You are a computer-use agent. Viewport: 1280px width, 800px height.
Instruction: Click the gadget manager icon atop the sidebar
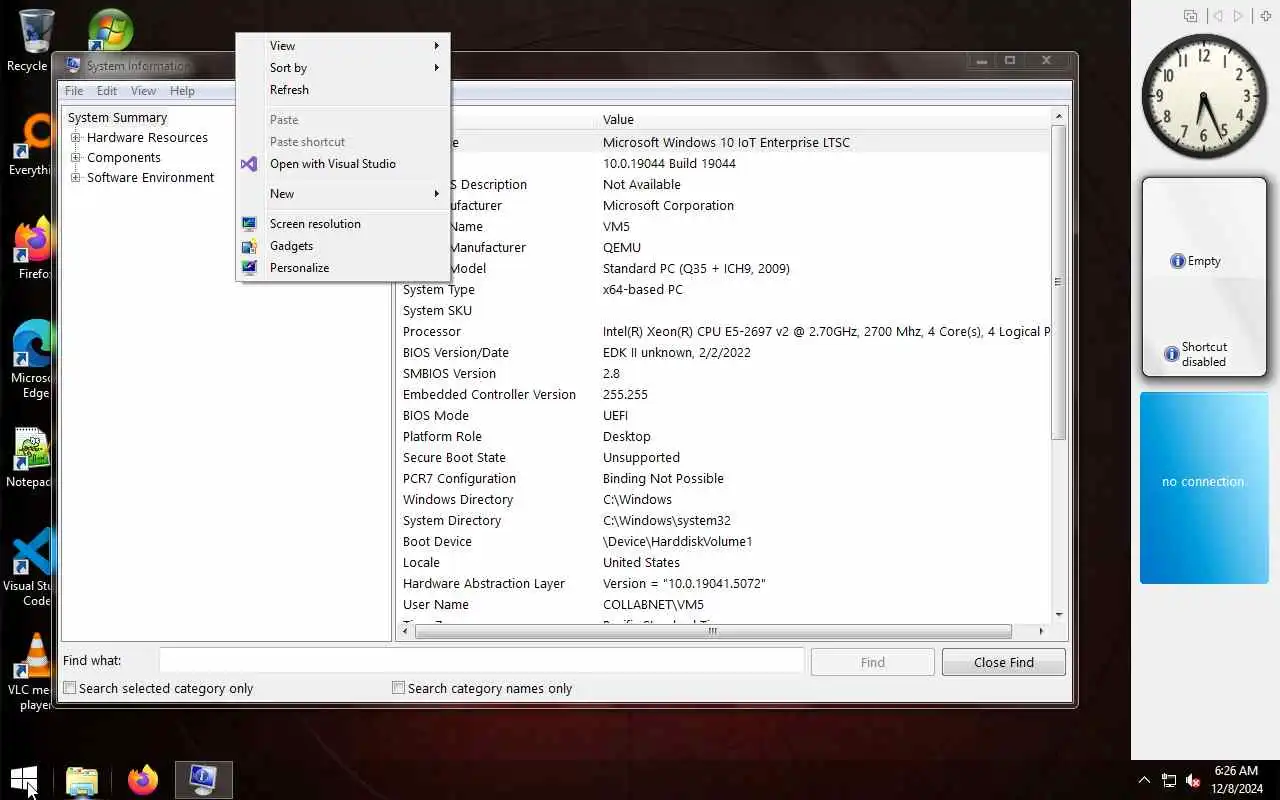[x=1190, y=16]
